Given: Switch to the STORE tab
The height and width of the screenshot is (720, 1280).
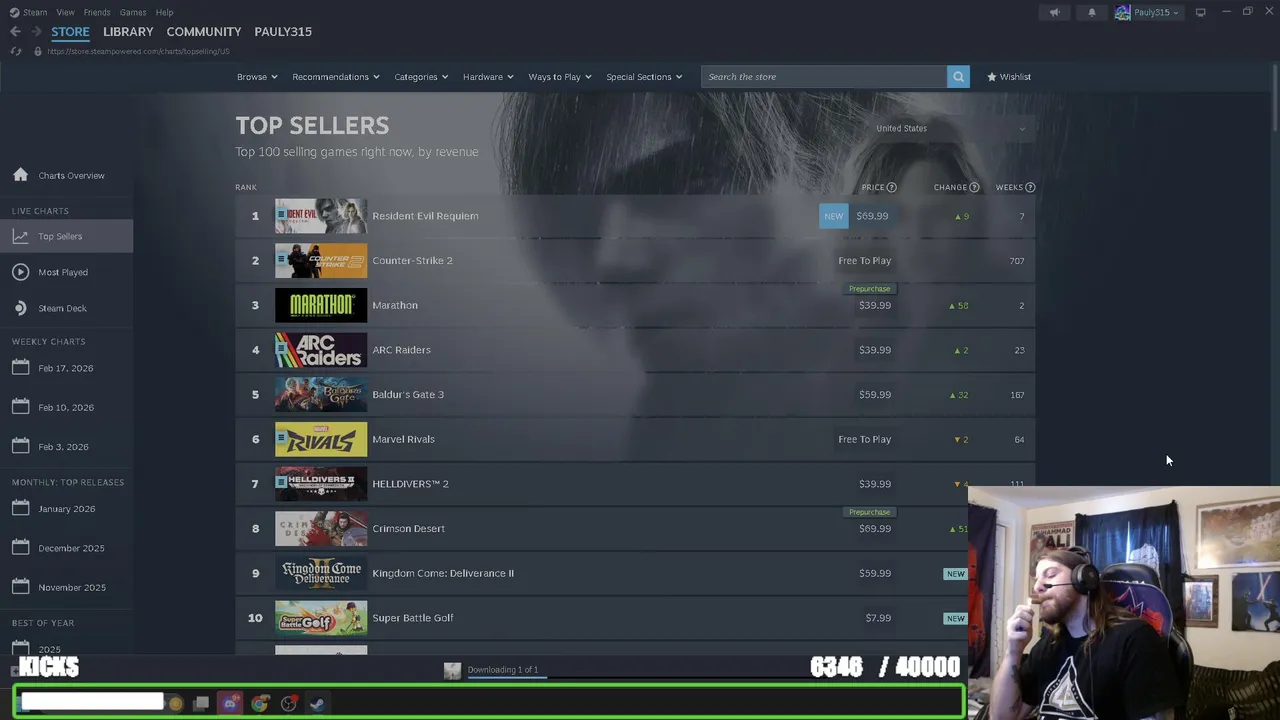Looking at the screenshot, I should [x=70, y=32].
